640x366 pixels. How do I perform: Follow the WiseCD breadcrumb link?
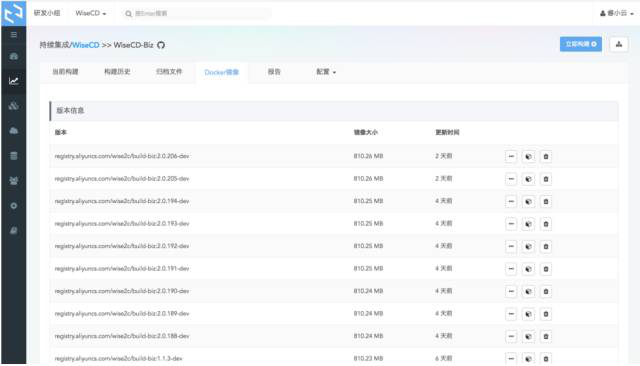click(85, 45)
